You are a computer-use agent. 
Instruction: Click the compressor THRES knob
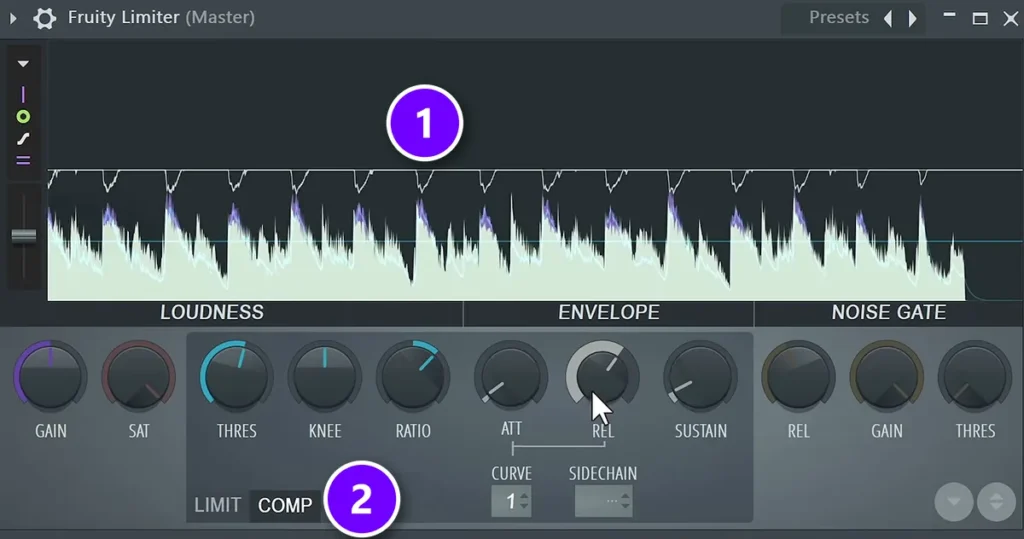236,377
